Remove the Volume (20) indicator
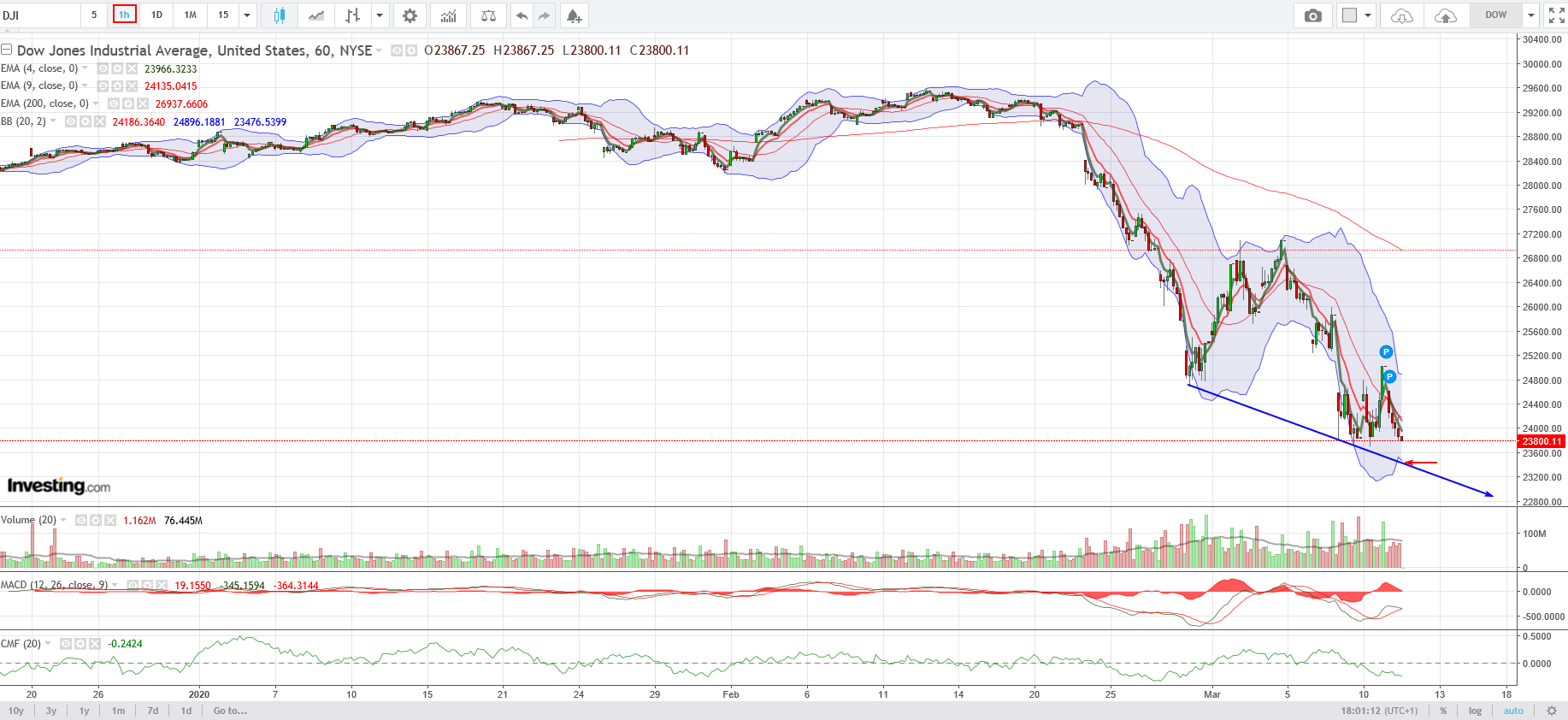 pyautogui.click(x=110, y=520)
